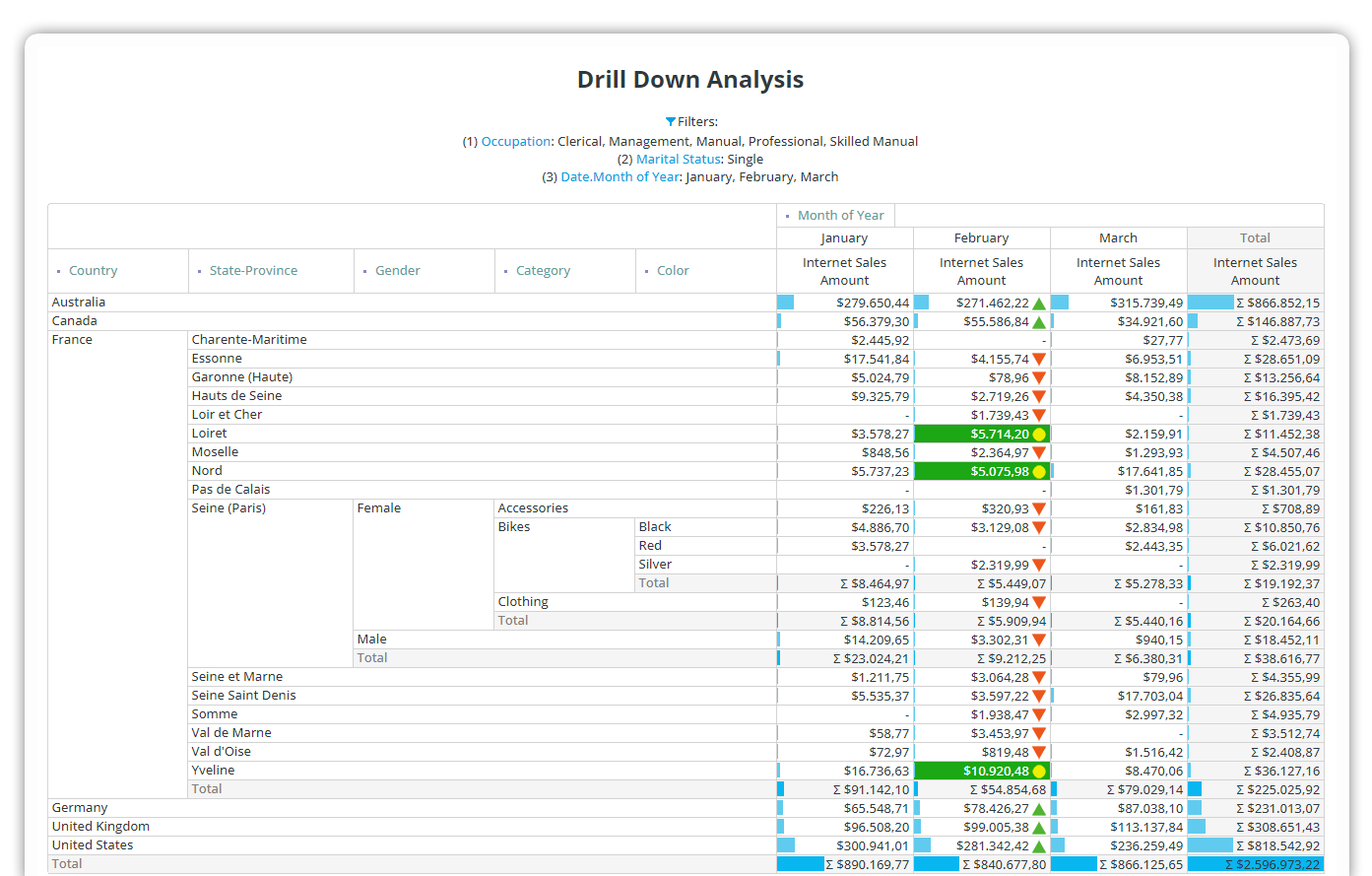Click the Black color row label
This screenshot has width=1372, height=876.
[655, 526]
